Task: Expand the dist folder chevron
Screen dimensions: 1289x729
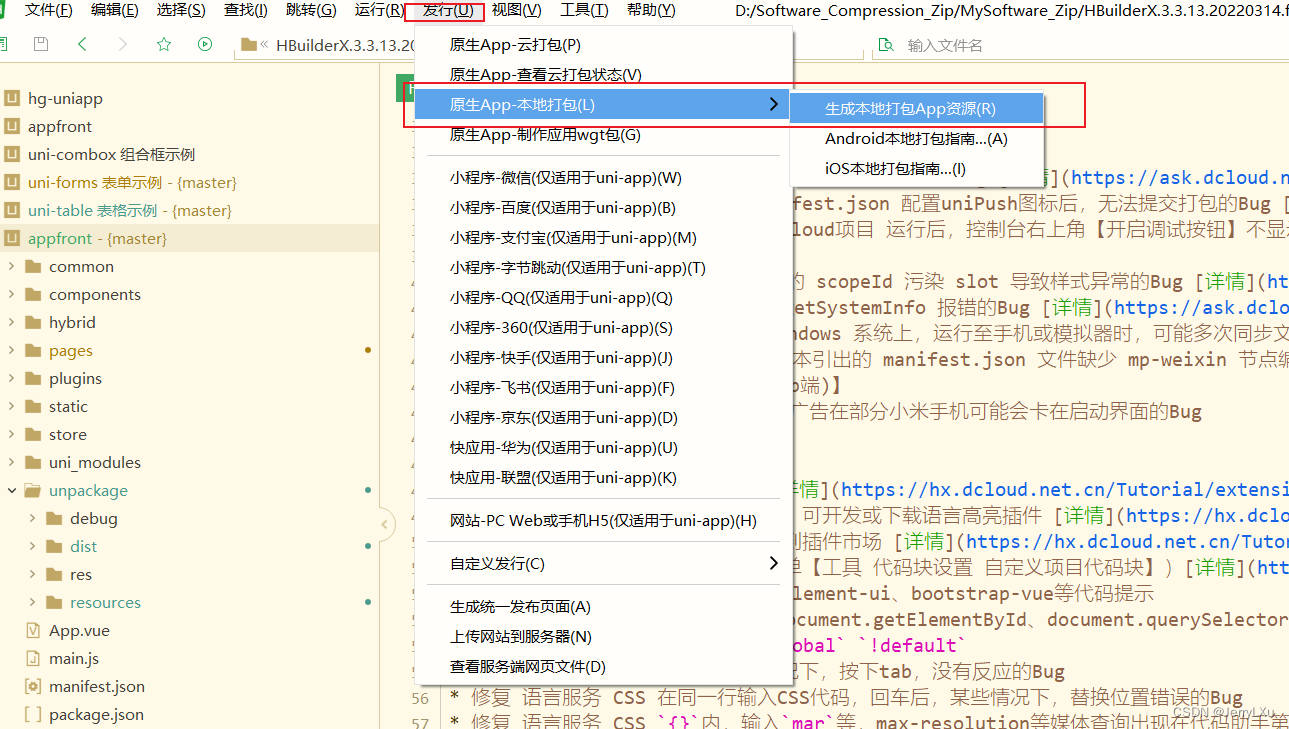Action: click(32, 546)
